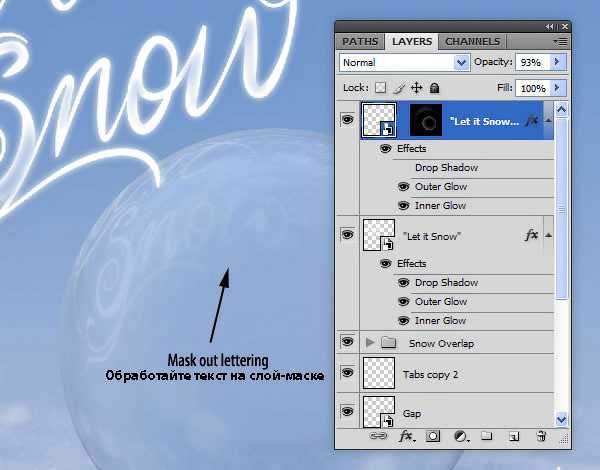The image size is (600, 470).
Task: Hide the selected "Let it Snow..." top layer
Action: [347, 120]
